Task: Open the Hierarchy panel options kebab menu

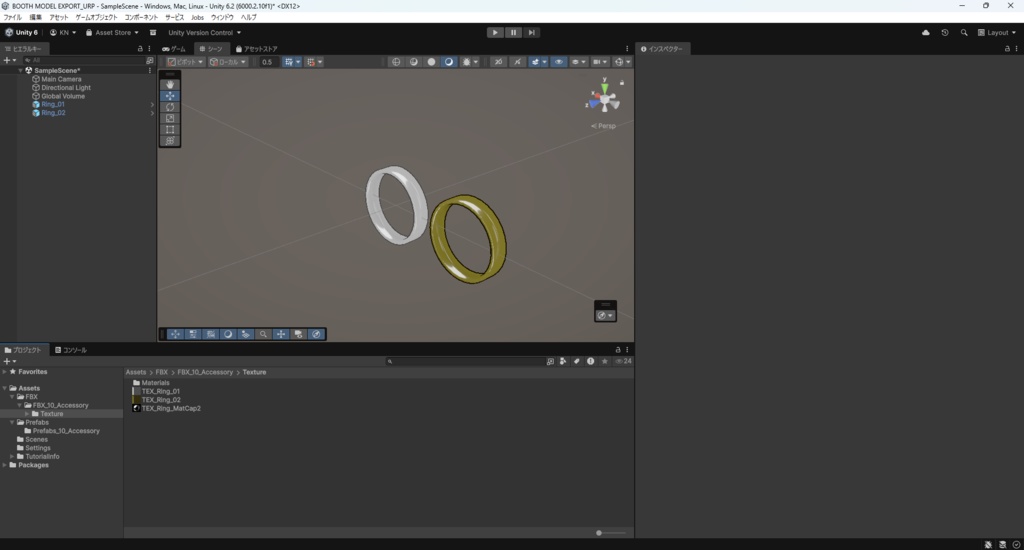Action: pyautogui.click(x=150, y=49)
